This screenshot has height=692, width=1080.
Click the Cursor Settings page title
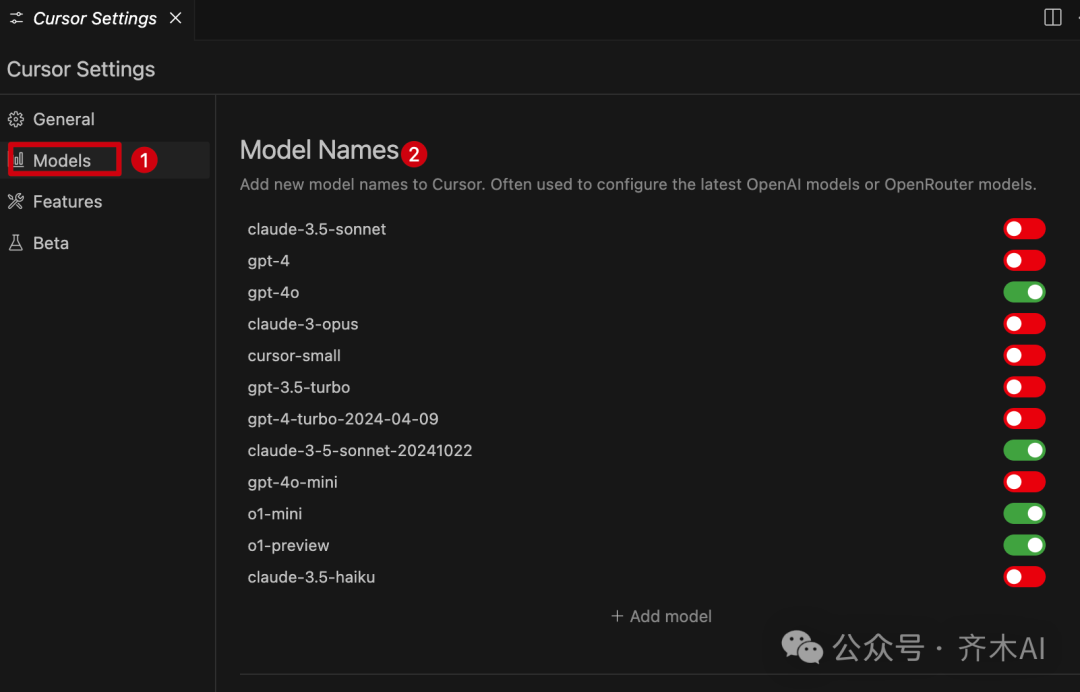coord(81,70)
